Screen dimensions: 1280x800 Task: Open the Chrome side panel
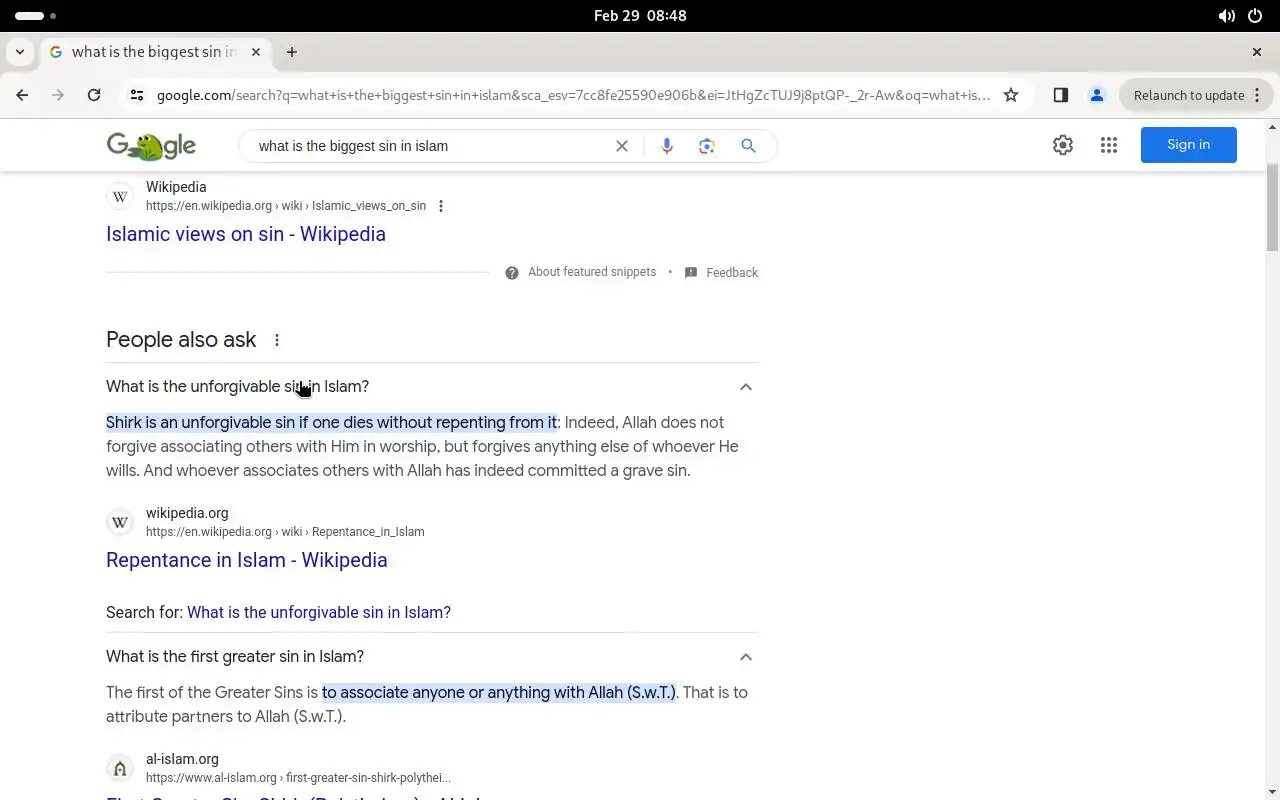tap(1061, 95)
